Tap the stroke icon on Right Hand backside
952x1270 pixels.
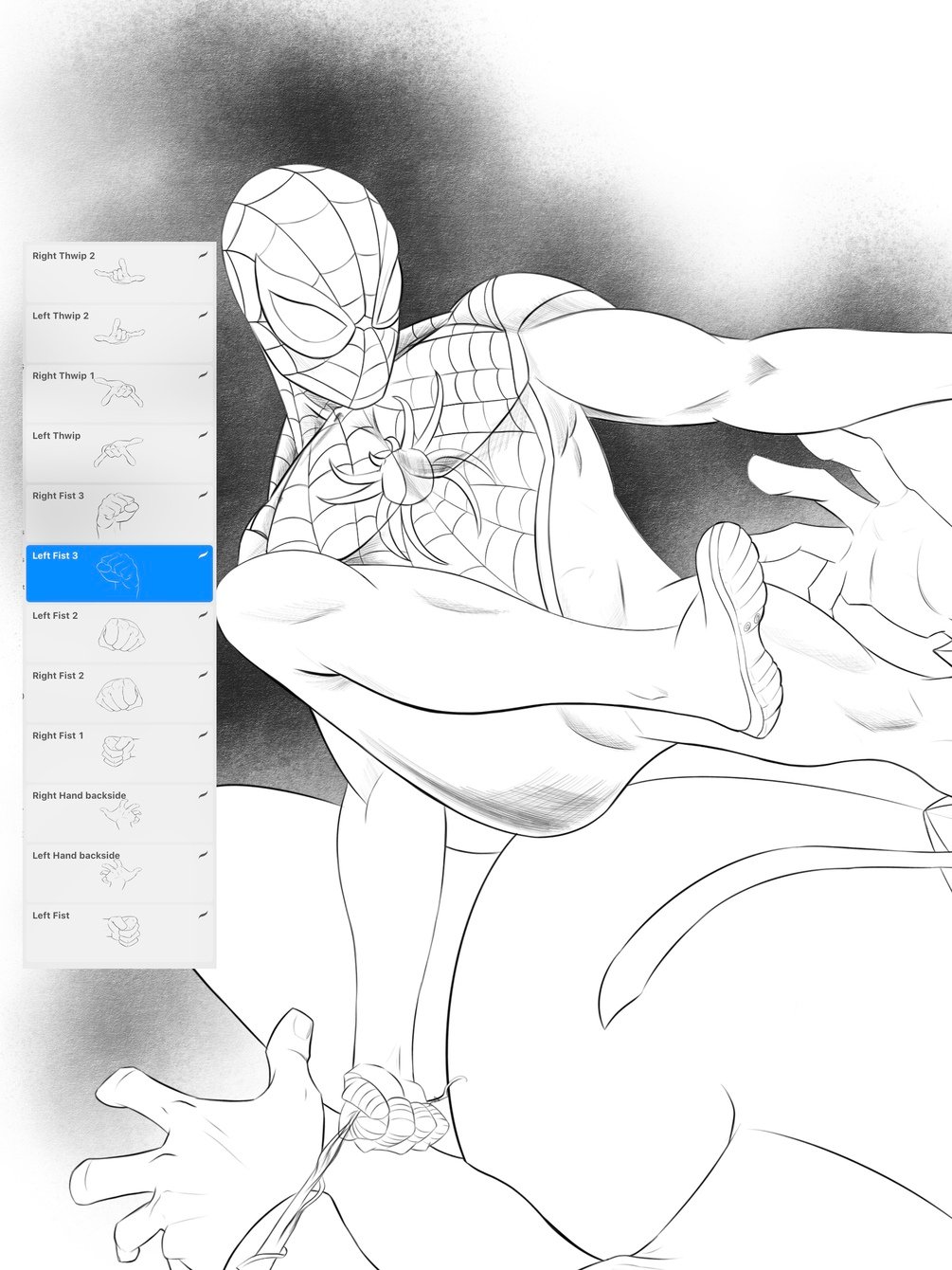click(203, 796)
